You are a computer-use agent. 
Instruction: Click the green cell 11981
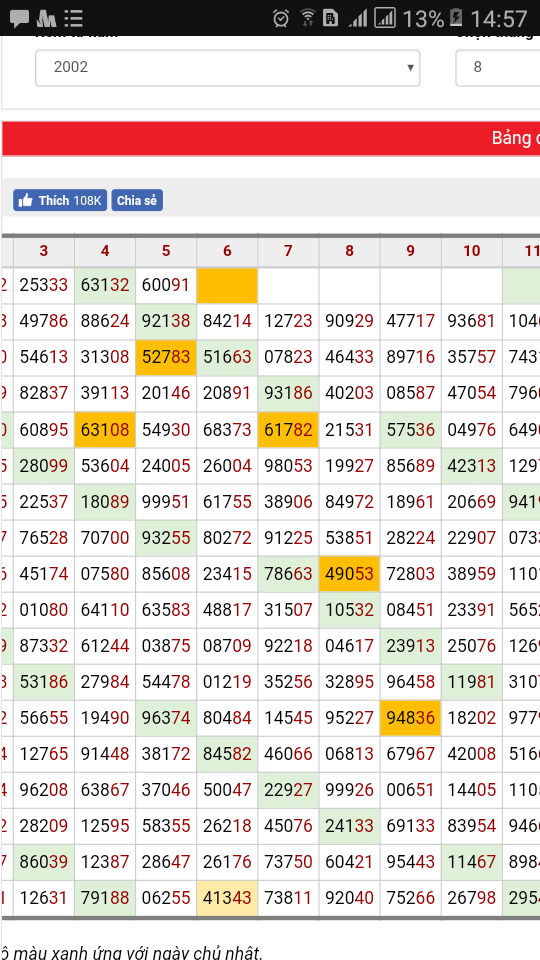pos(472,681)
